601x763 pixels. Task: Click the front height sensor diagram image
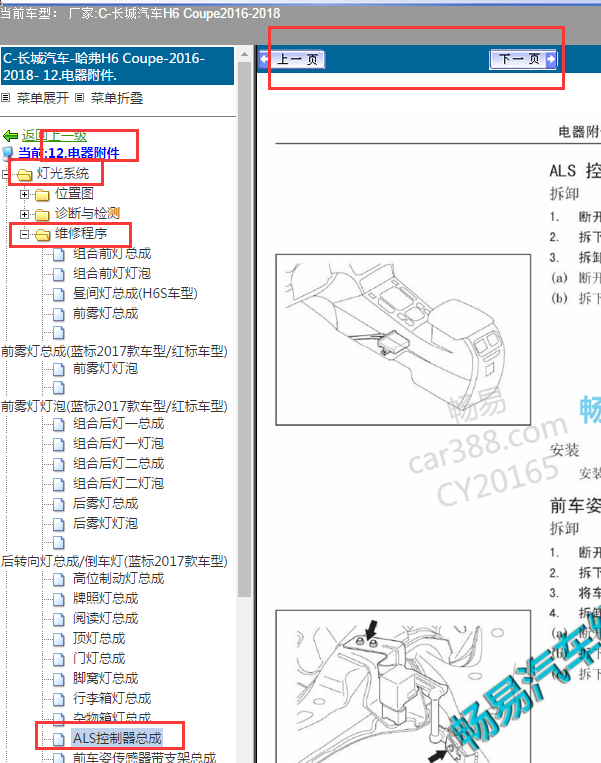(x=403, y=686)
